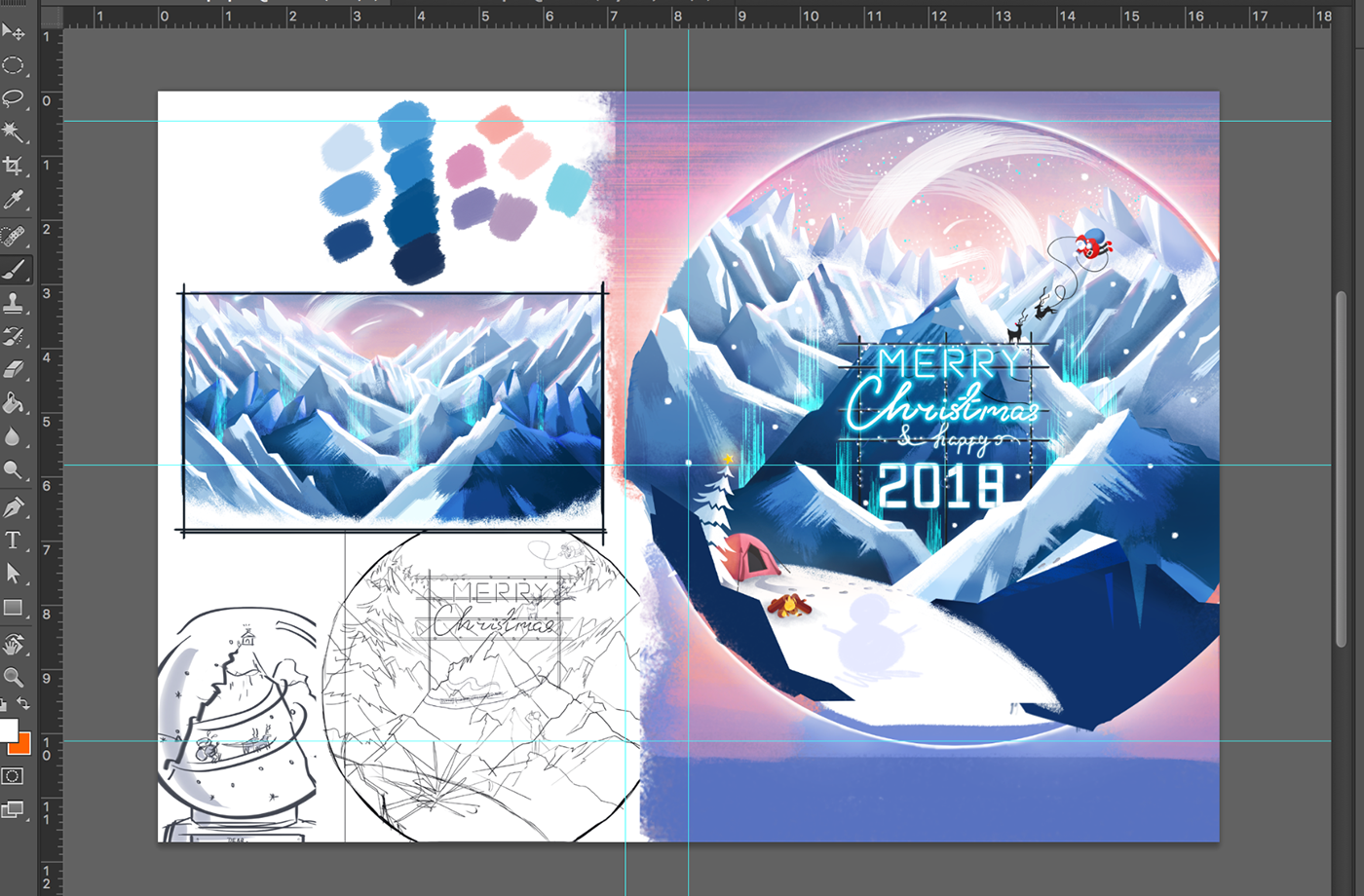Select the Elliptical Marquee tool
Viewport: 1364px width, 896px height.
pyautogui.click(x=14, y=65)
